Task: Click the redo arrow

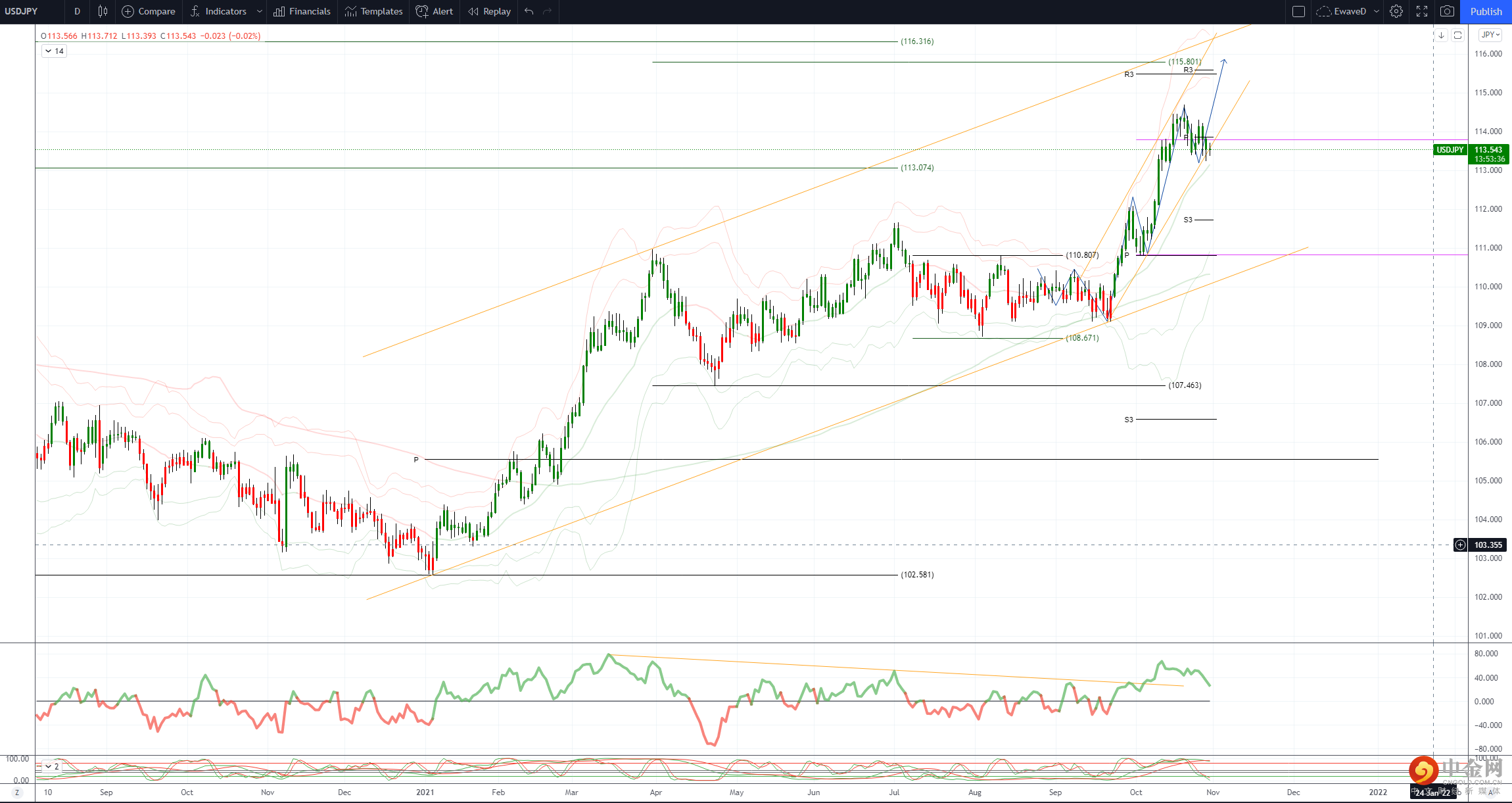Action: (548, 11)
